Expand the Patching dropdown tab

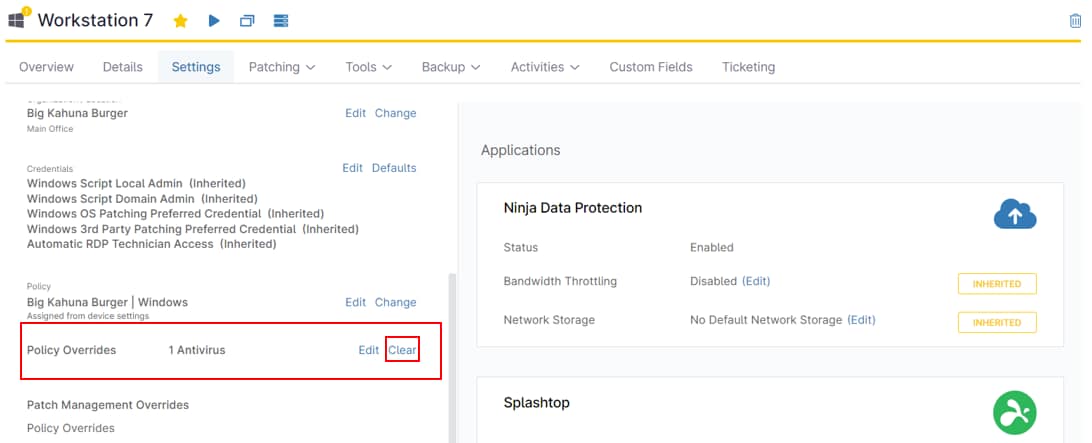tap(282, 67)
